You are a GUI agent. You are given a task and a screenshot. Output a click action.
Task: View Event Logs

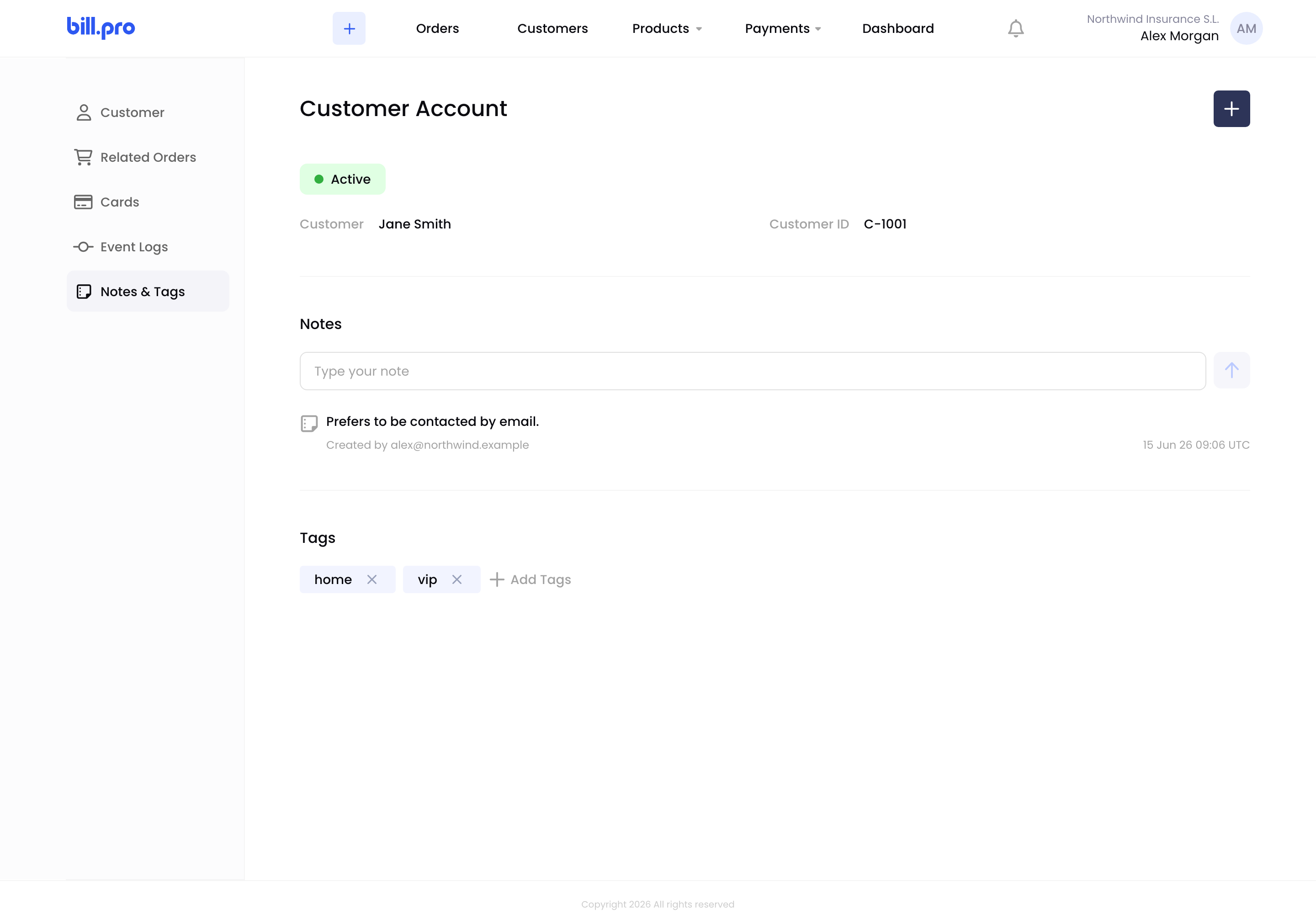pos(148,246)
